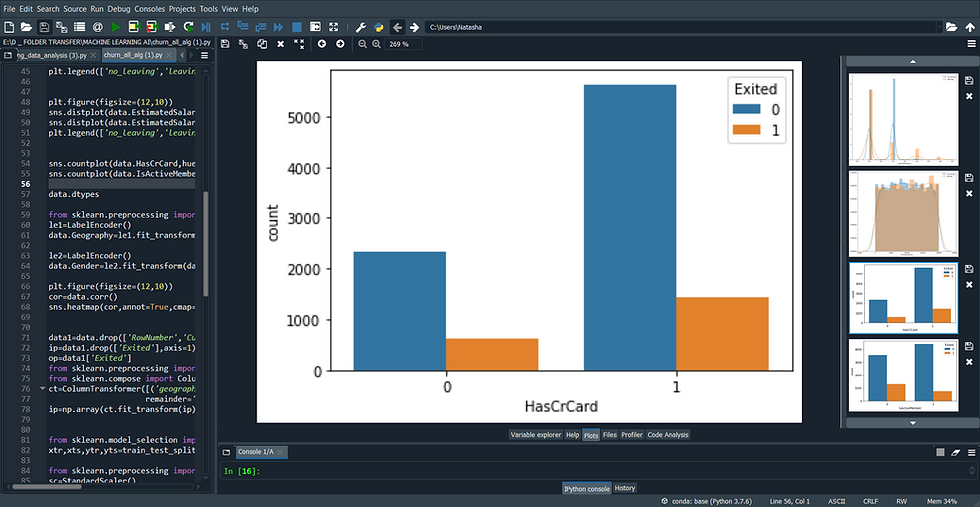980x507 pixels.
Task: Open the editor pane options hamburger menu
Action: coord(204,55)
